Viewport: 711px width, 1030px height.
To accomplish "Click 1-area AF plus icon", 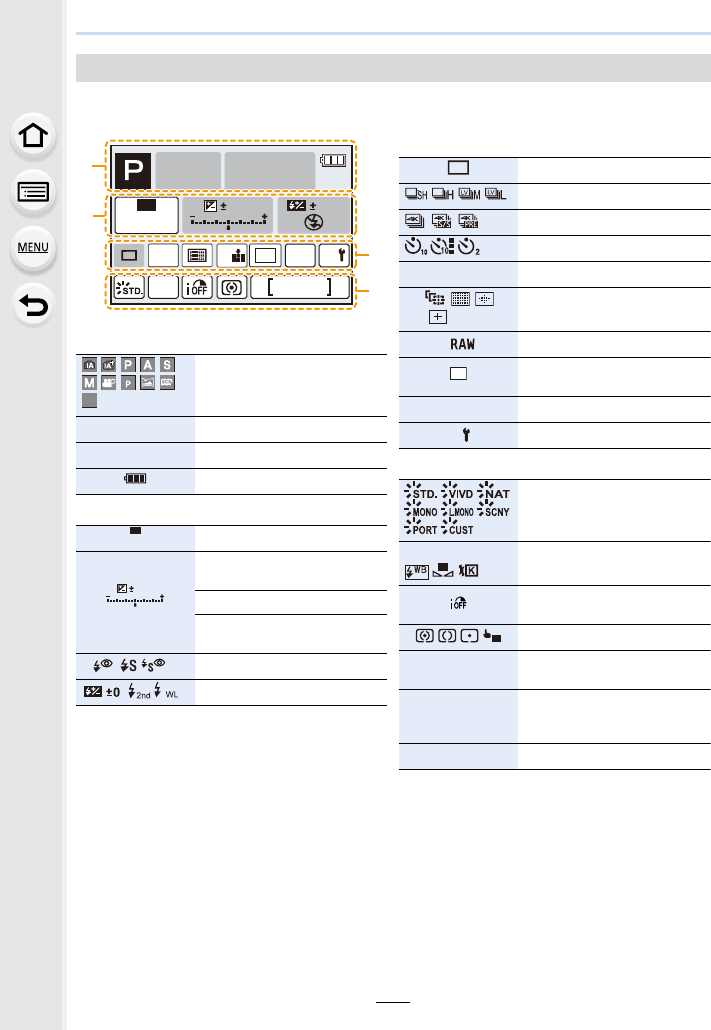I will click(x=438, y=317).
